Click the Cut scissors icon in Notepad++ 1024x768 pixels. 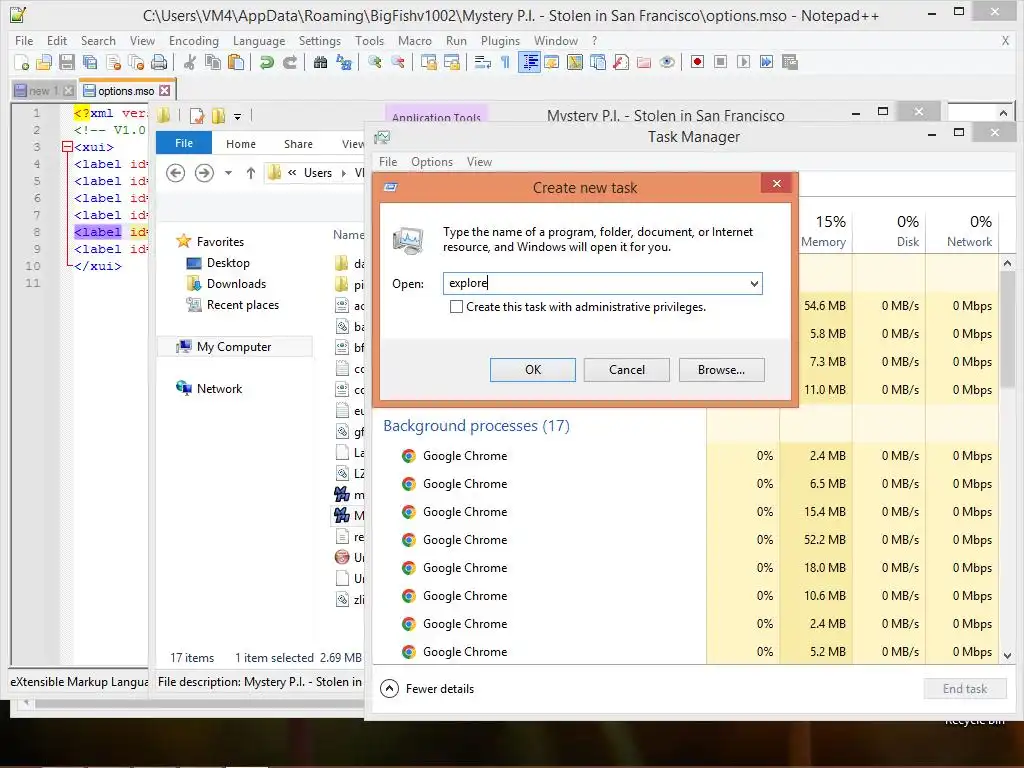(189, 62)
